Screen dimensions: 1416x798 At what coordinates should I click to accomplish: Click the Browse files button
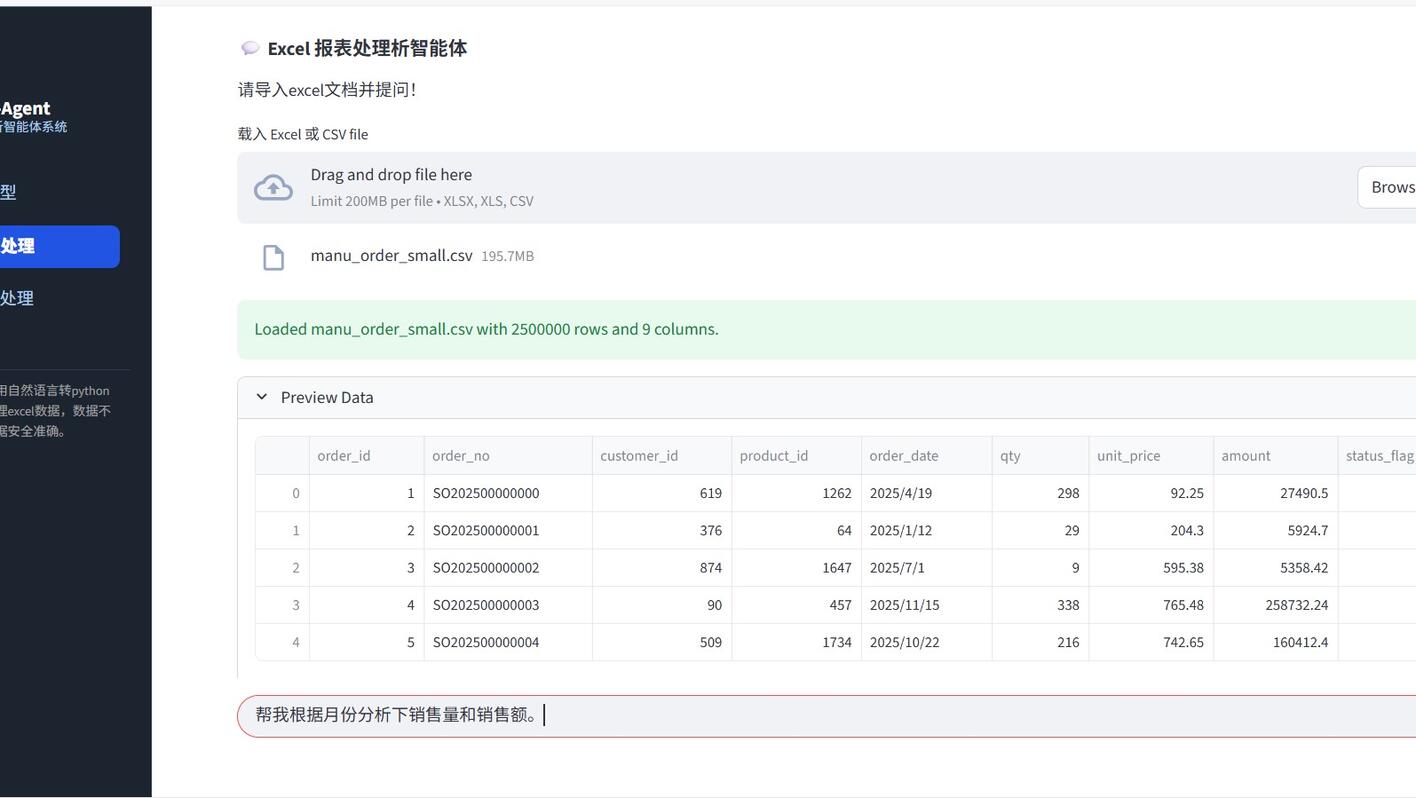1387,187
